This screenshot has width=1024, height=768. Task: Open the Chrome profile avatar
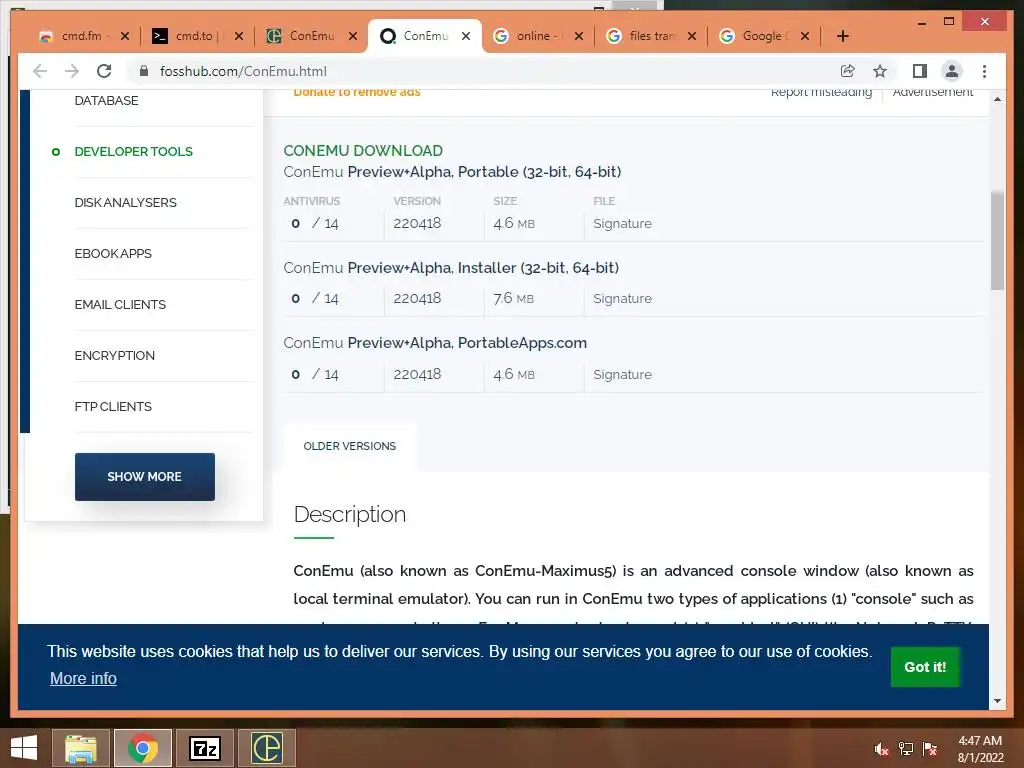coord(952,71)
